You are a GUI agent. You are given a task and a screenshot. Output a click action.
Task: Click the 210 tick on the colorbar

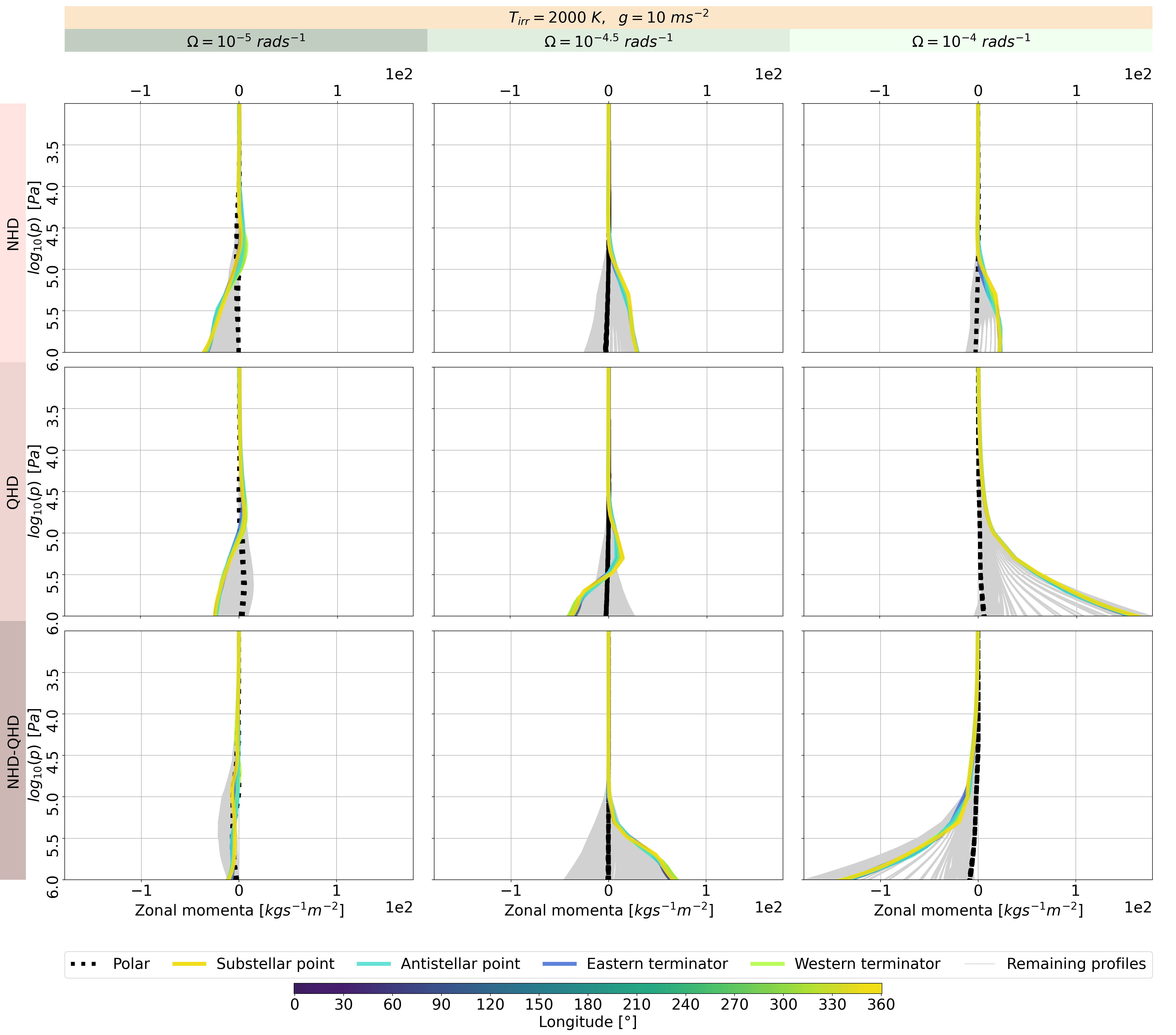click(637, 1004)
